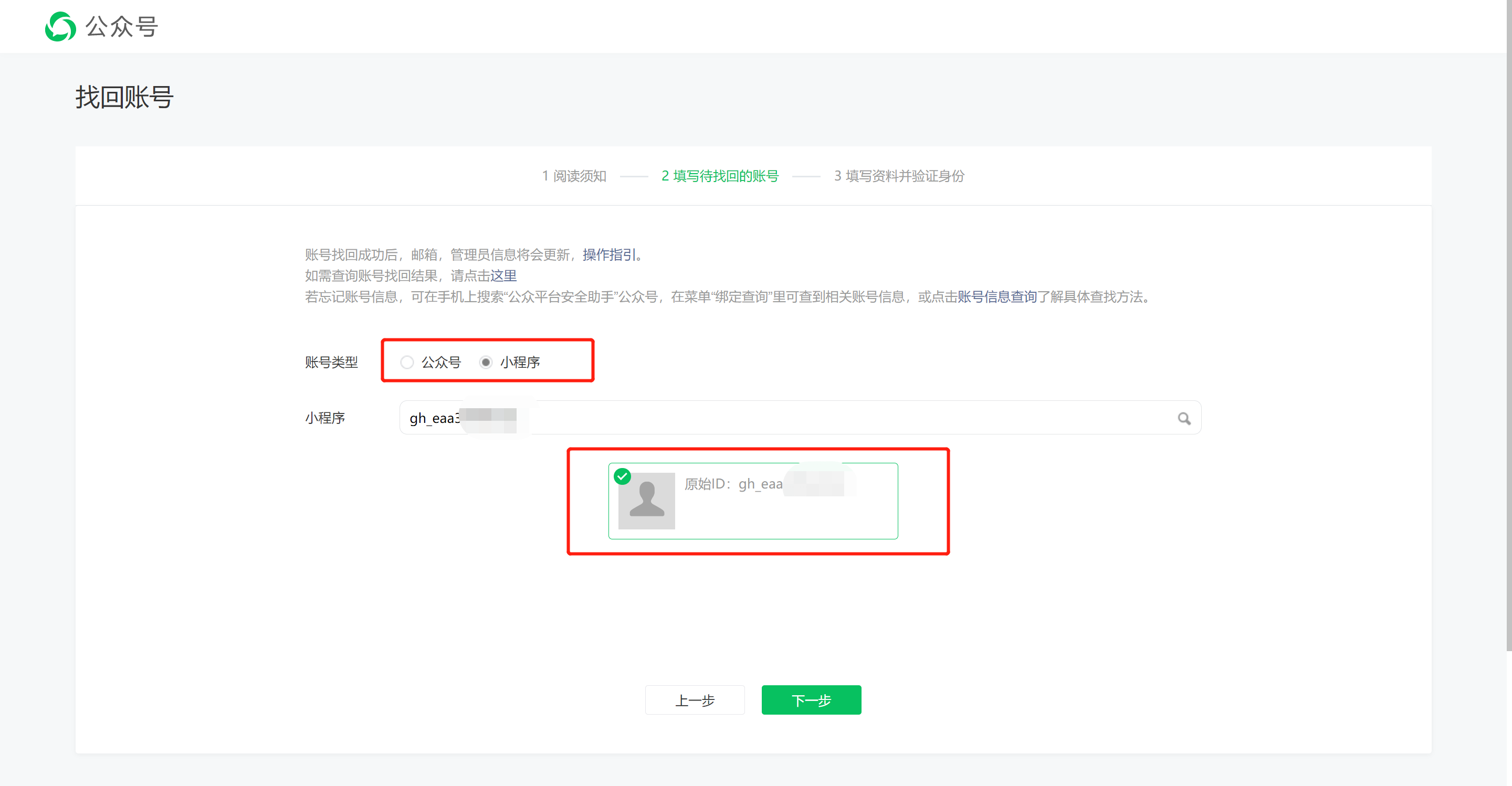The width and height of the screenshot is (1512, 786).
Task: Click the magnifier search icon in field
Action: coord(1184,418)
